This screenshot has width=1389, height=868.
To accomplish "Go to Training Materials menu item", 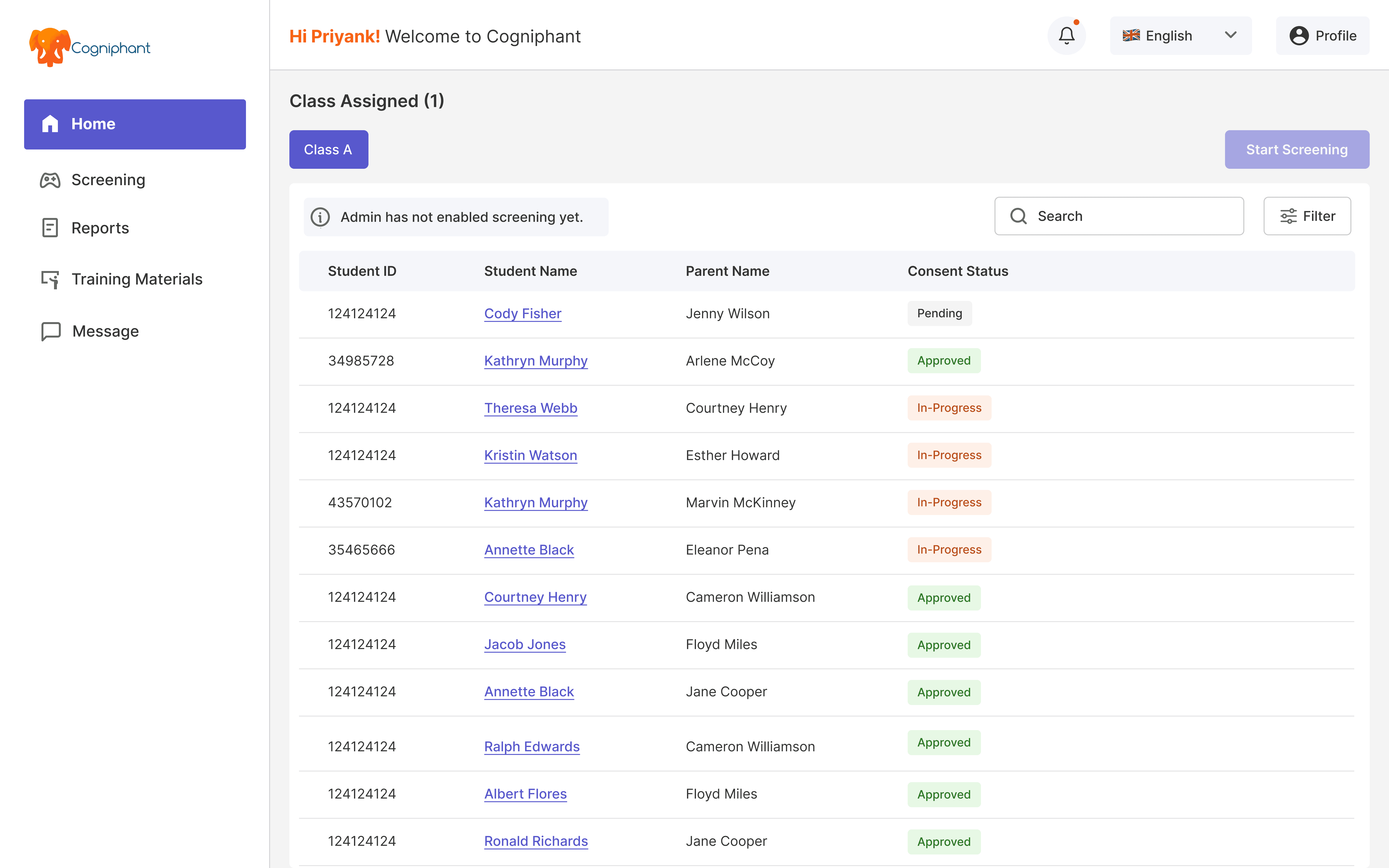I will coord(136,279).
